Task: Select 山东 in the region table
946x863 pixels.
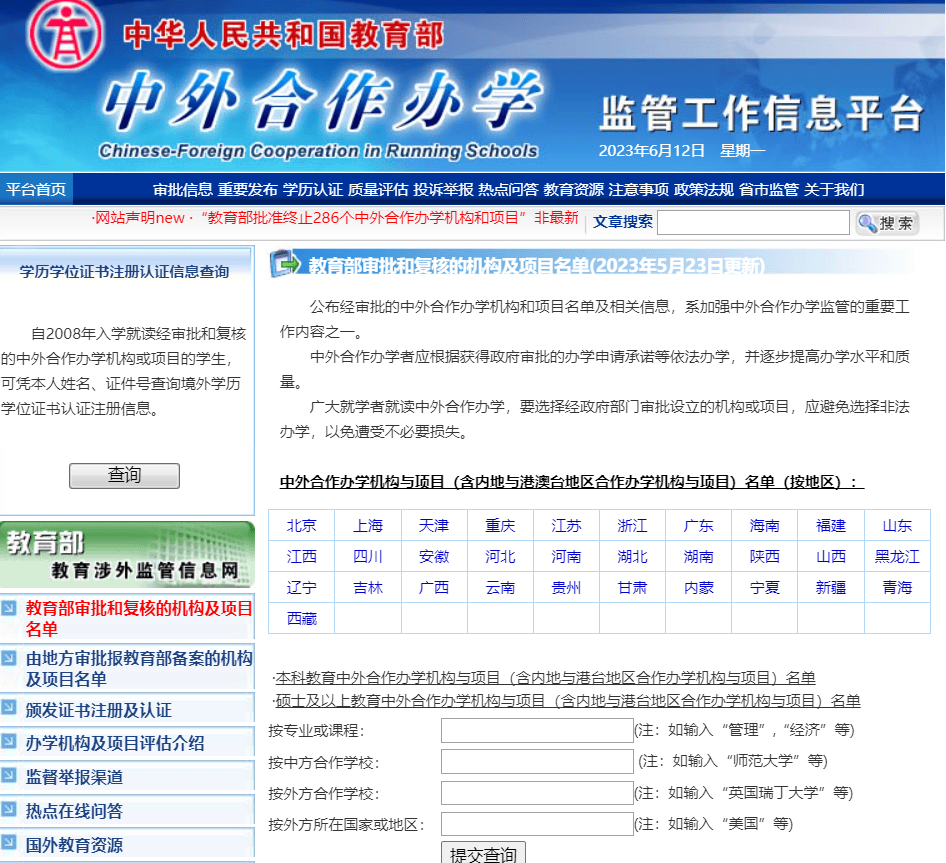Action: pos(897,526)
